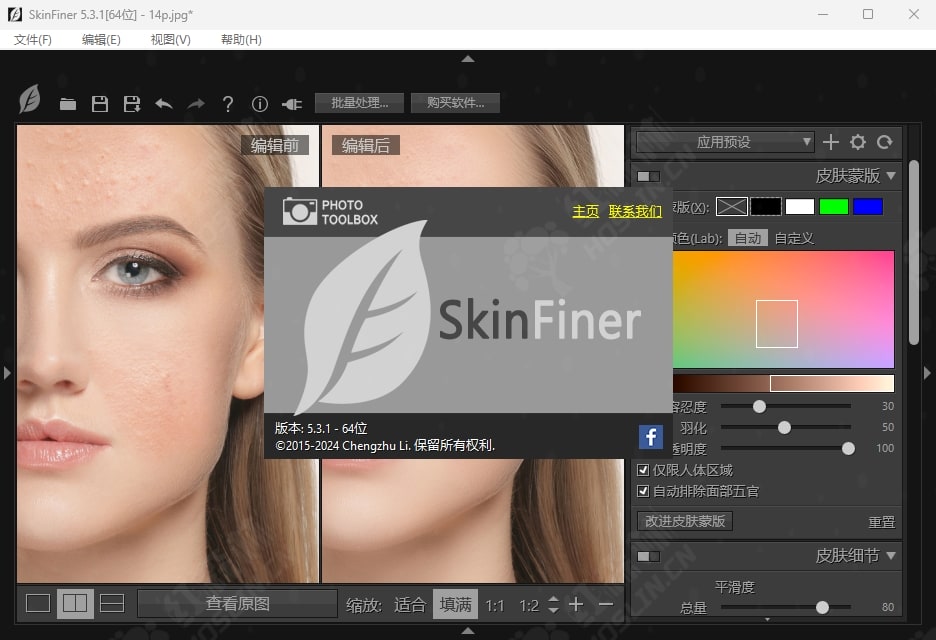Redo the edit with the forward arrow
This screenshot has height=640, width=936.
(x=195, y=104)
